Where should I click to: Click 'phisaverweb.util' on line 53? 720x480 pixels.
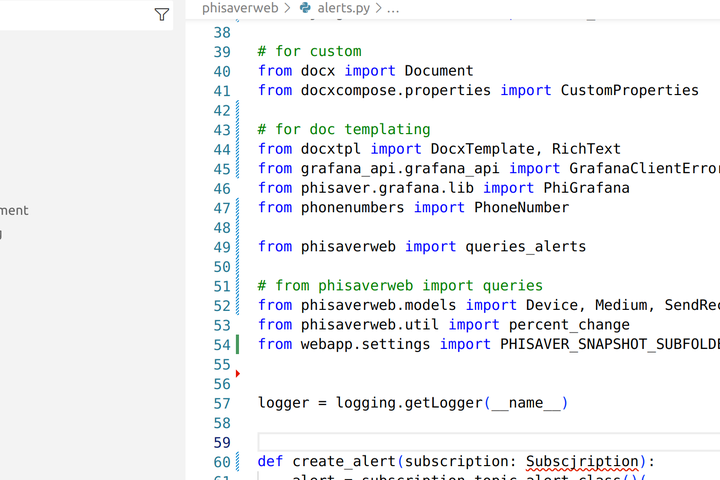coord(370,325)
